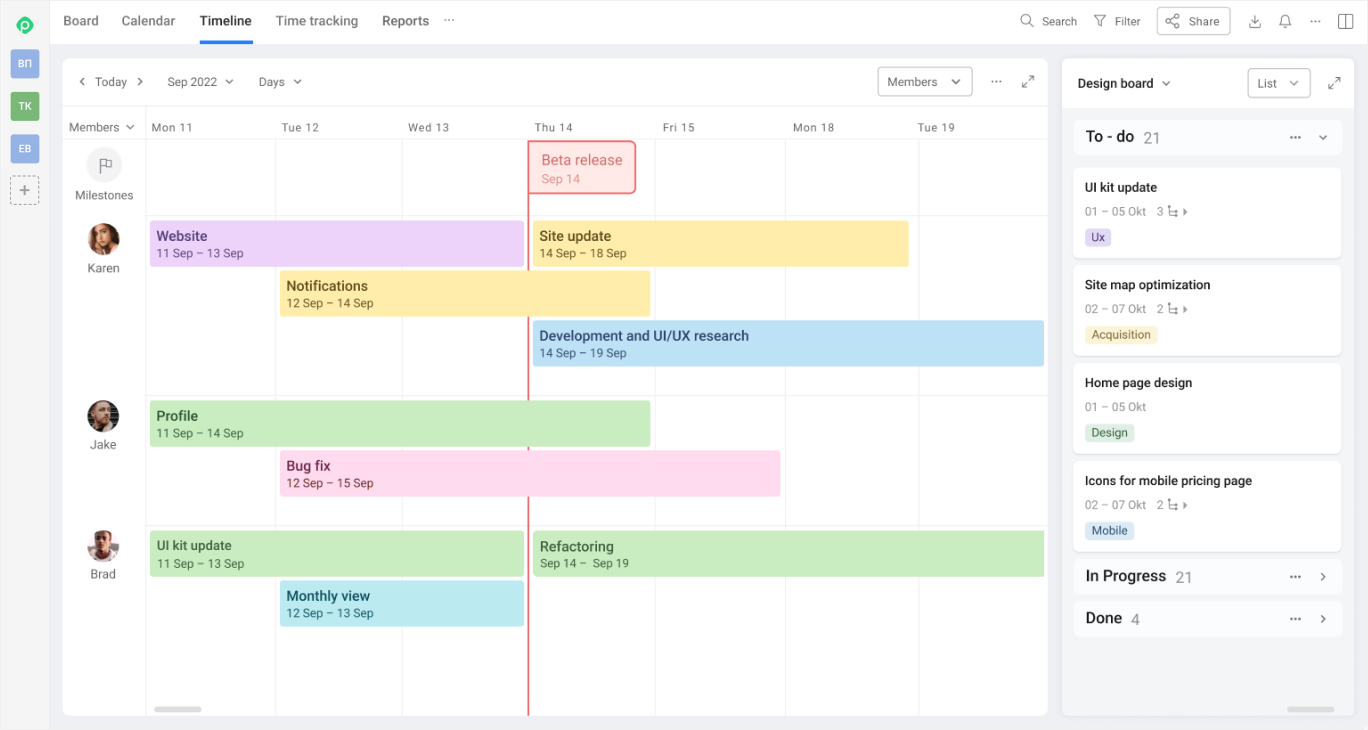
Task: Collapse the To-do section
Action: pyautogui.click(x=1323, y=138)
